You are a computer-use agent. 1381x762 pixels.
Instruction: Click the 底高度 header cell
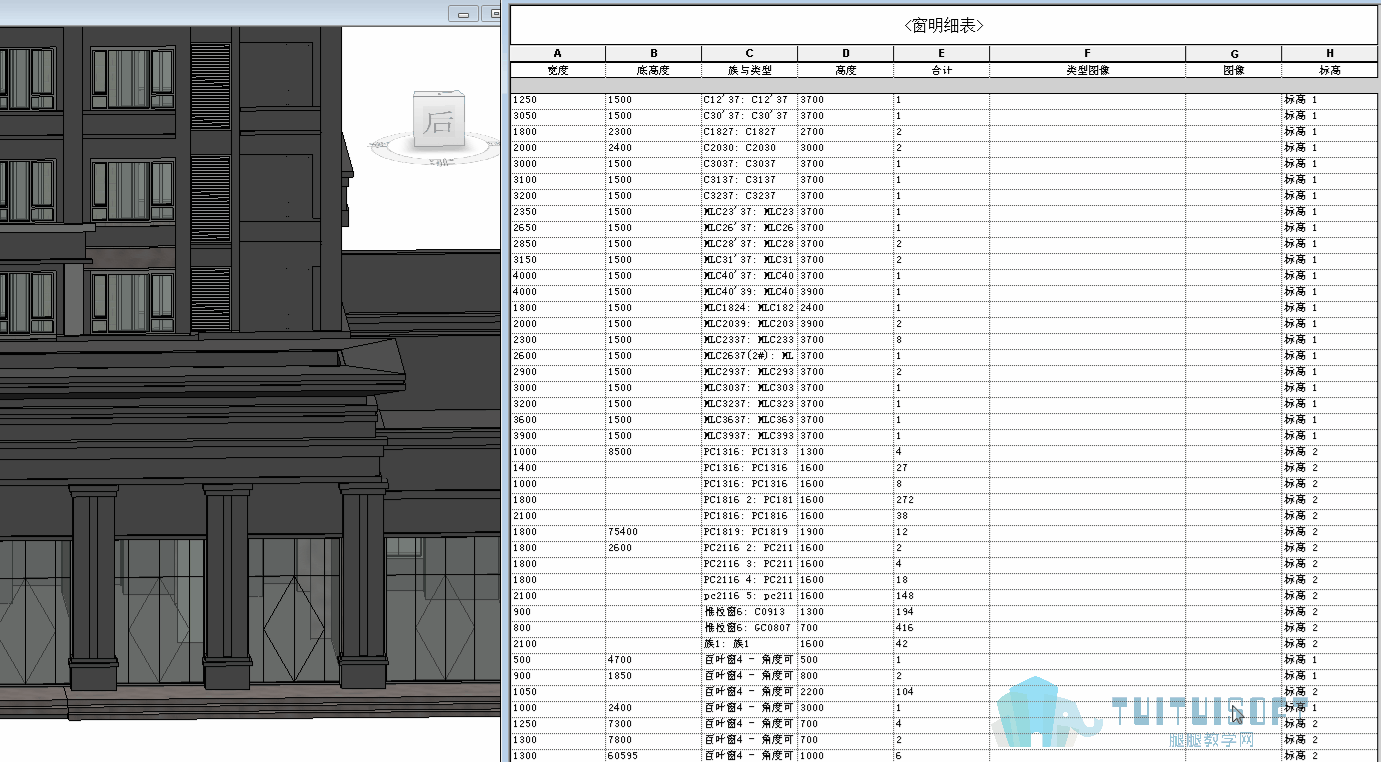(653, 70)
